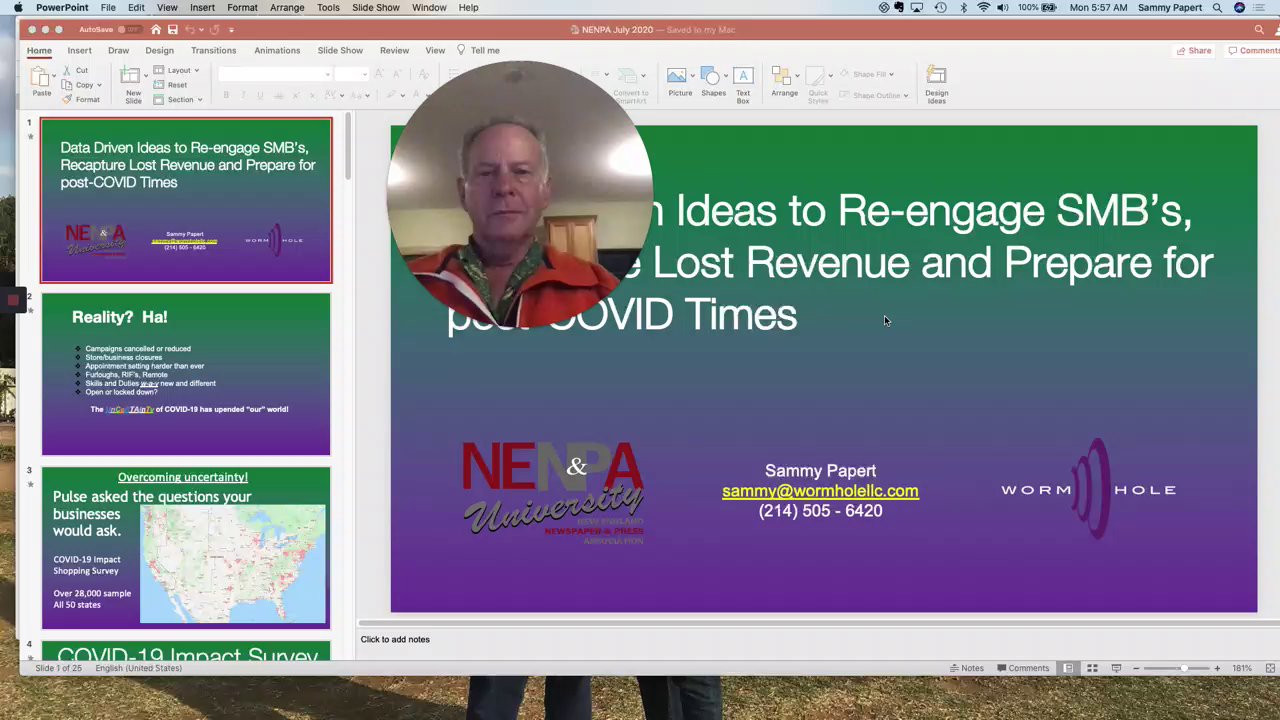Click the Redo arrow in title bar
Viewport: 1280px width, 720px height.
point(214,30)
